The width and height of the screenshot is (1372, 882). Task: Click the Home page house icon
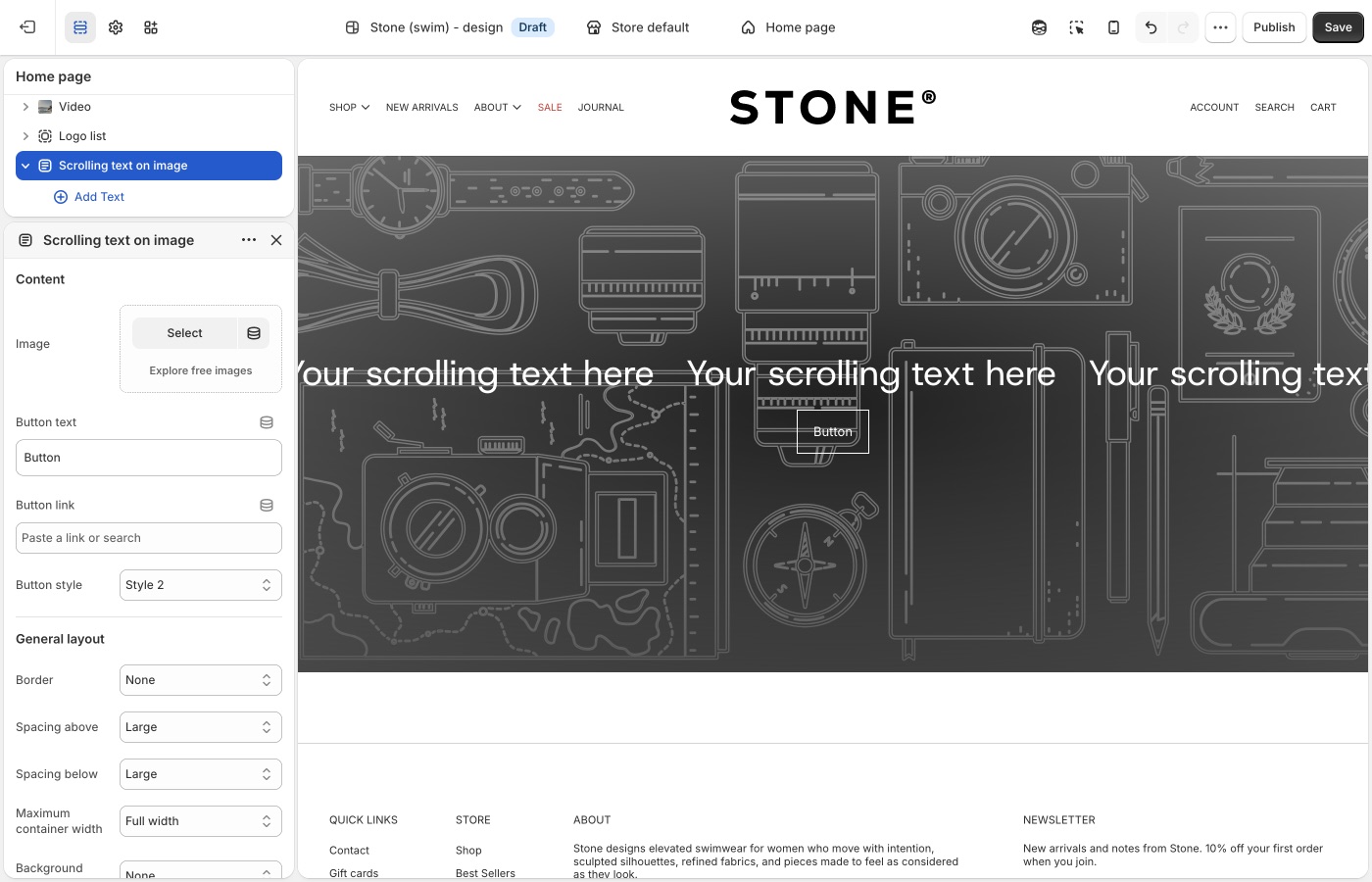749,27
